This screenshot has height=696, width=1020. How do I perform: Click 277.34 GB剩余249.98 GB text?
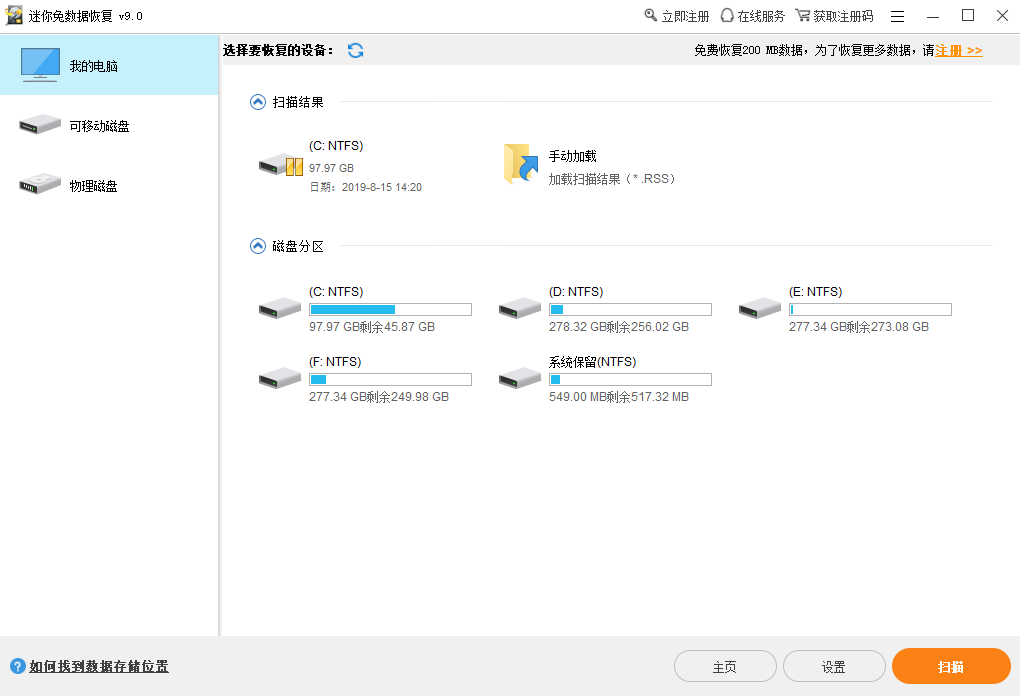(379, 397)
